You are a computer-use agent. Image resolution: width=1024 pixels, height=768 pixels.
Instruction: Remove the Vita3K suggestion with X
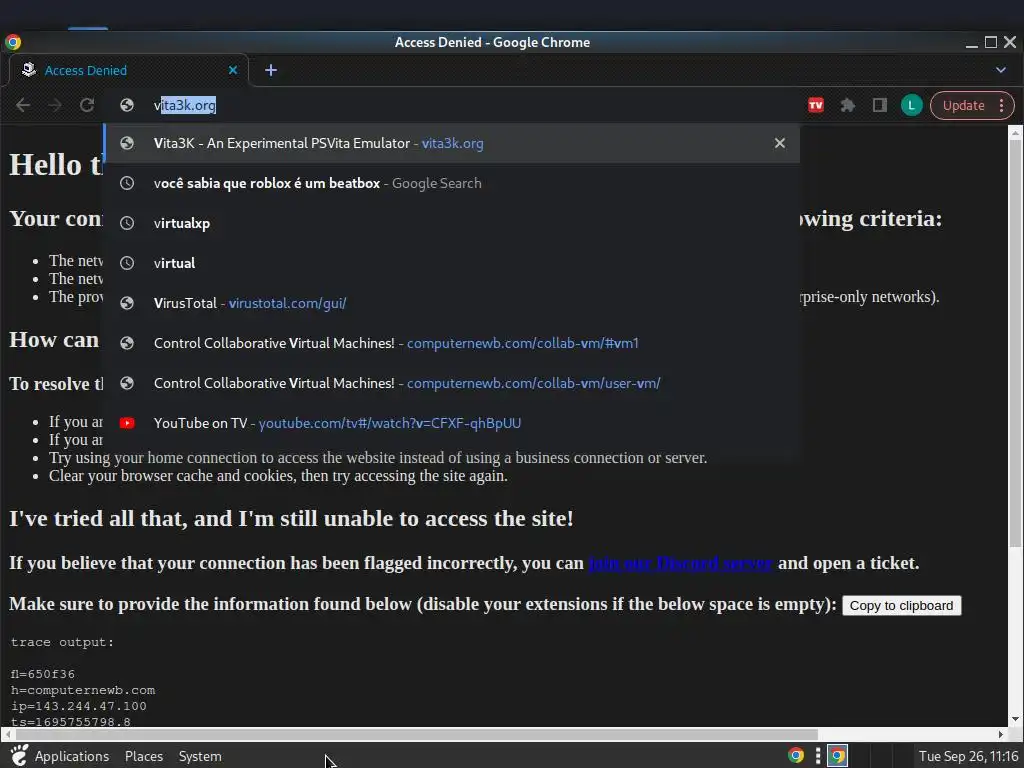tap(780, 143)
